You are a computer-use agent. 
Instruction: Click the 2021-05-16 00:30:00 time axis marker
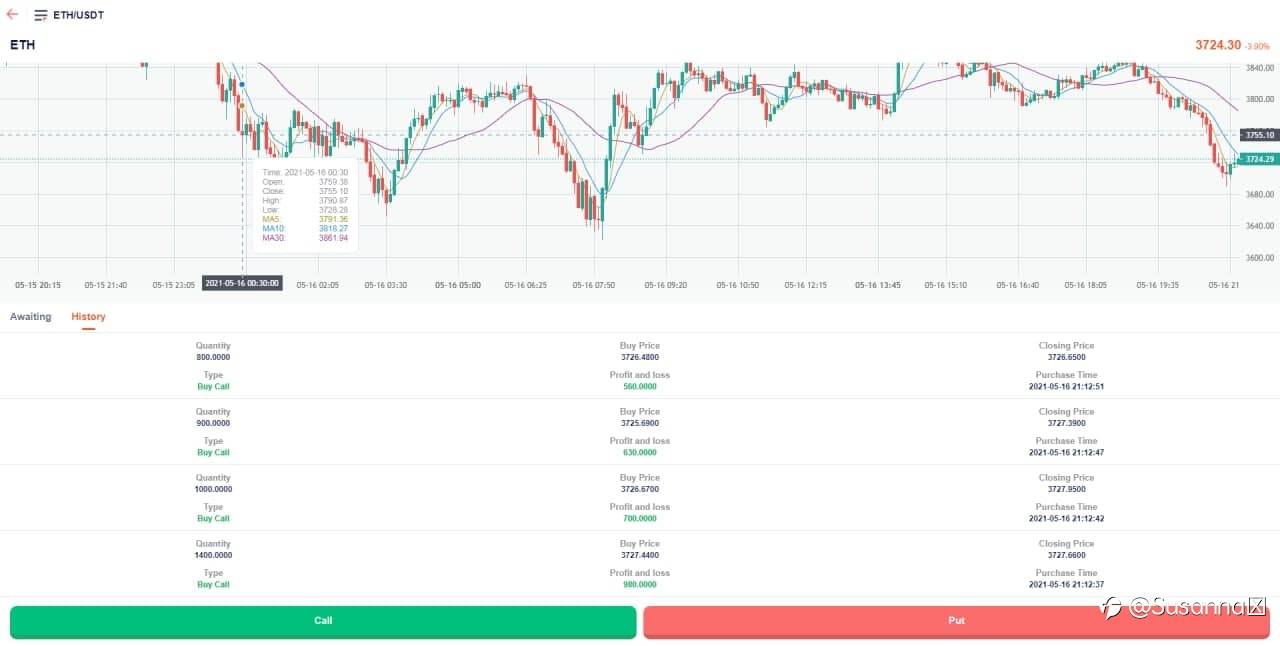[x=242, y=284]
